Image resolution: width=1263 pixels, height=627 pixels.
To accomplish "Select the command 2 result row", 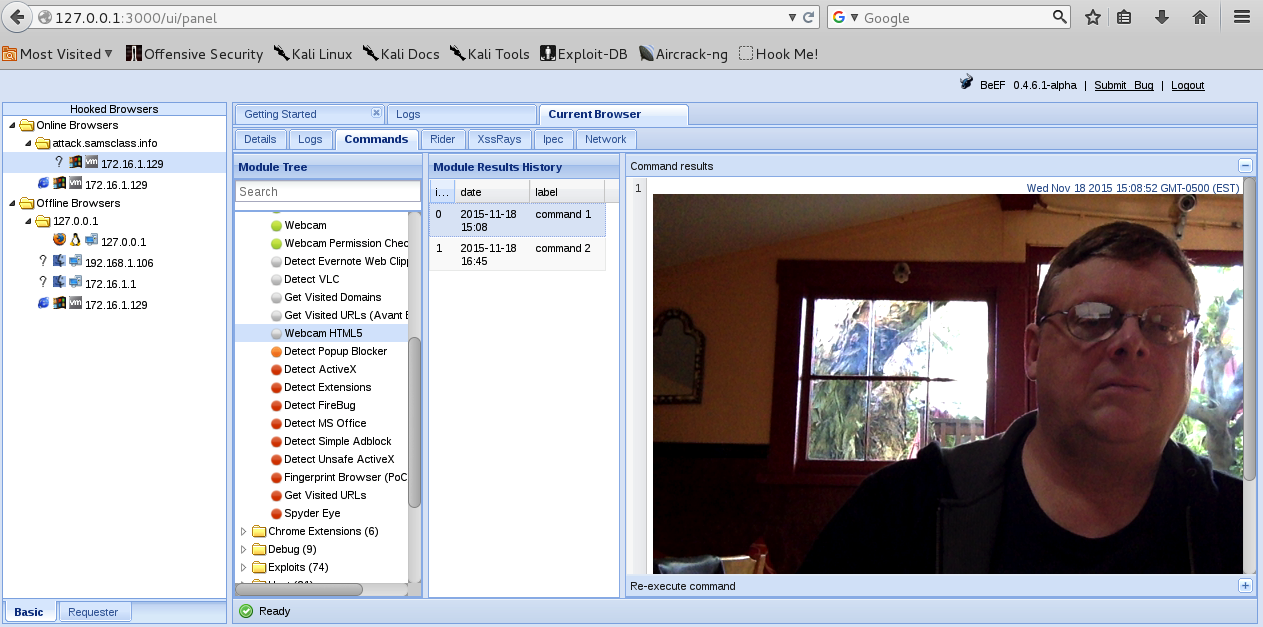I will [x=517, y=254].
